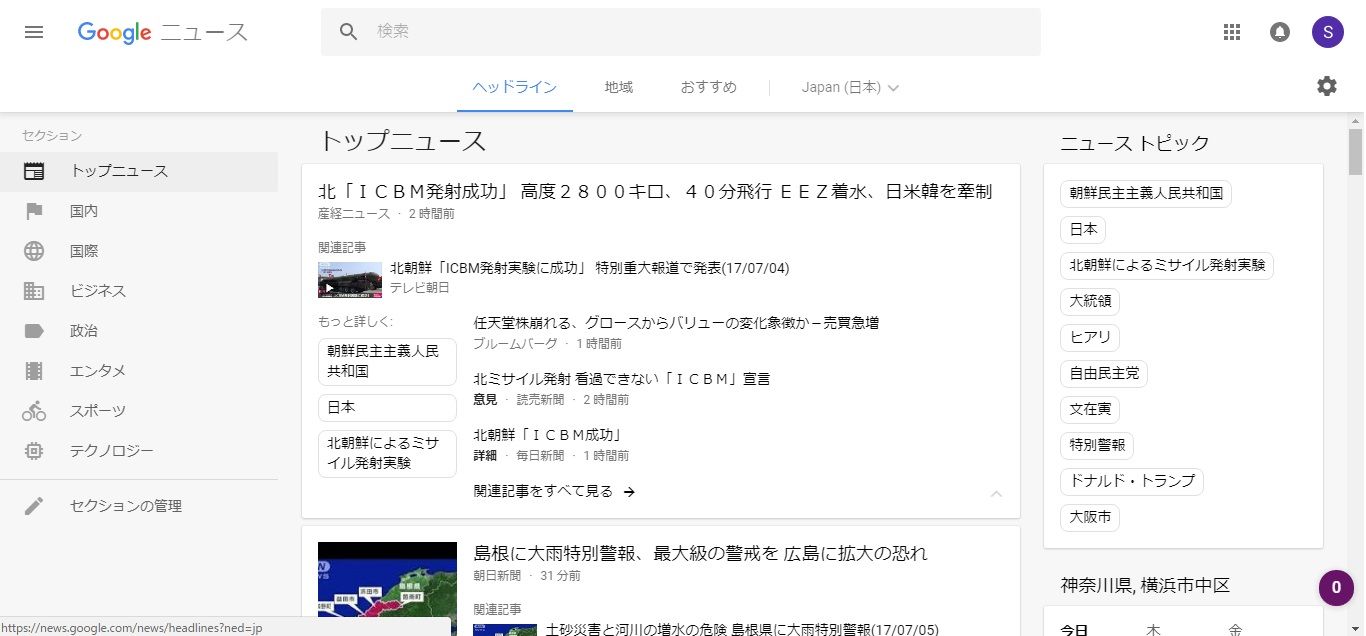This screenshot has height=636, width=1366.
Task: Click the ビジネス building icon
Action: click(34, 291)
